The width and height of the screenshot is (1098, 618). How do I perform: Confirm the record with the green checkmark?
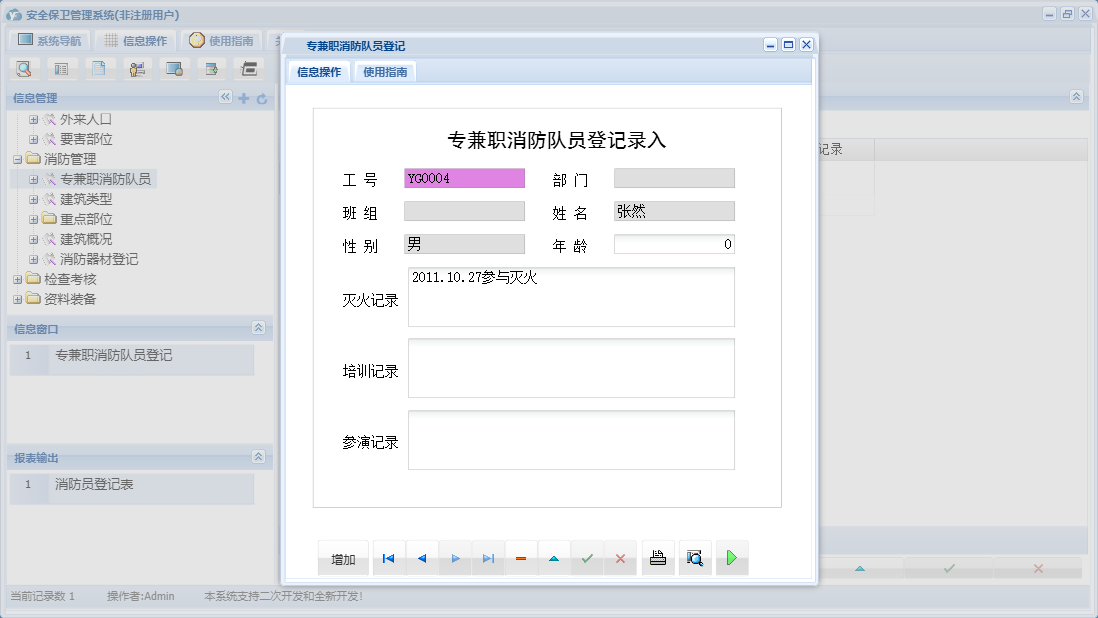point(587,558)
